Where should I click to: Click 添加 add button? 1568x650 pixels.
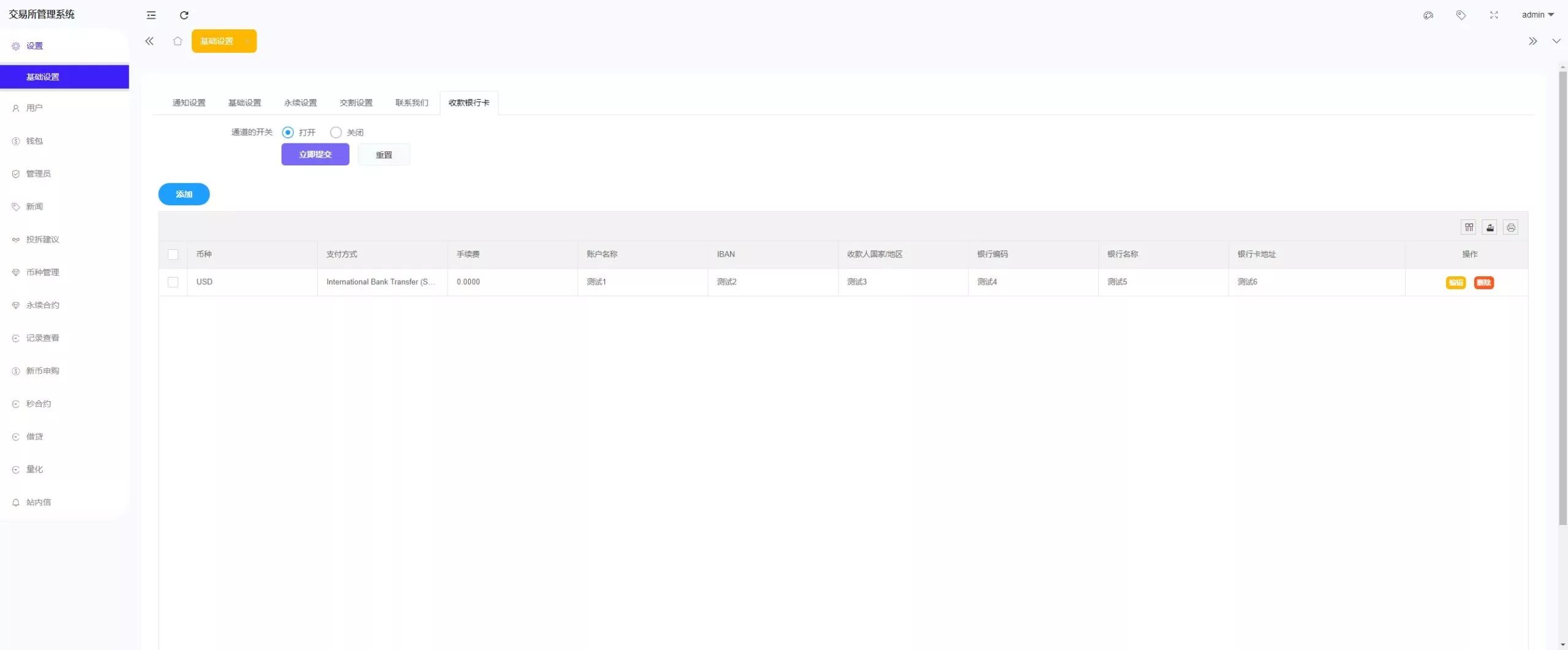184,194
